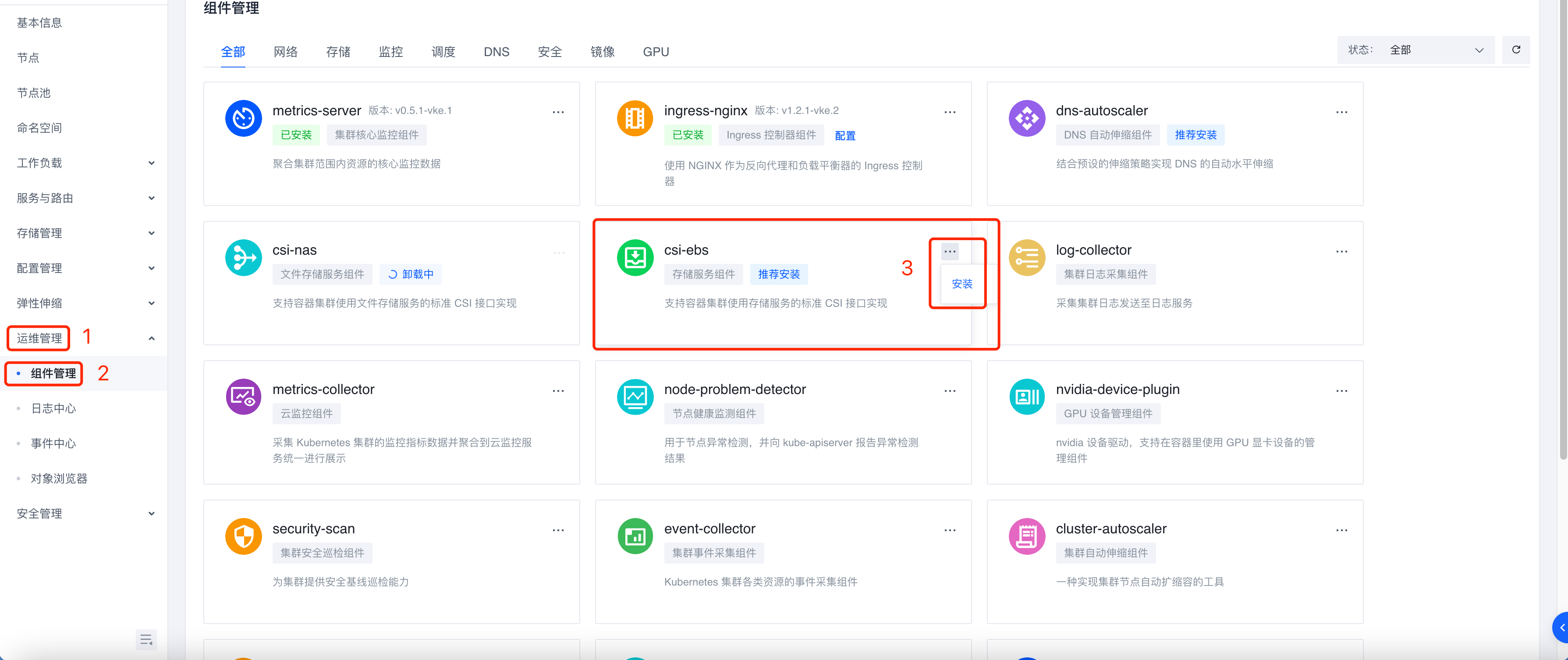Click the nvidia-device-plugin icon
Viewport: 1568px width, 660px height.
(1027, 396)
